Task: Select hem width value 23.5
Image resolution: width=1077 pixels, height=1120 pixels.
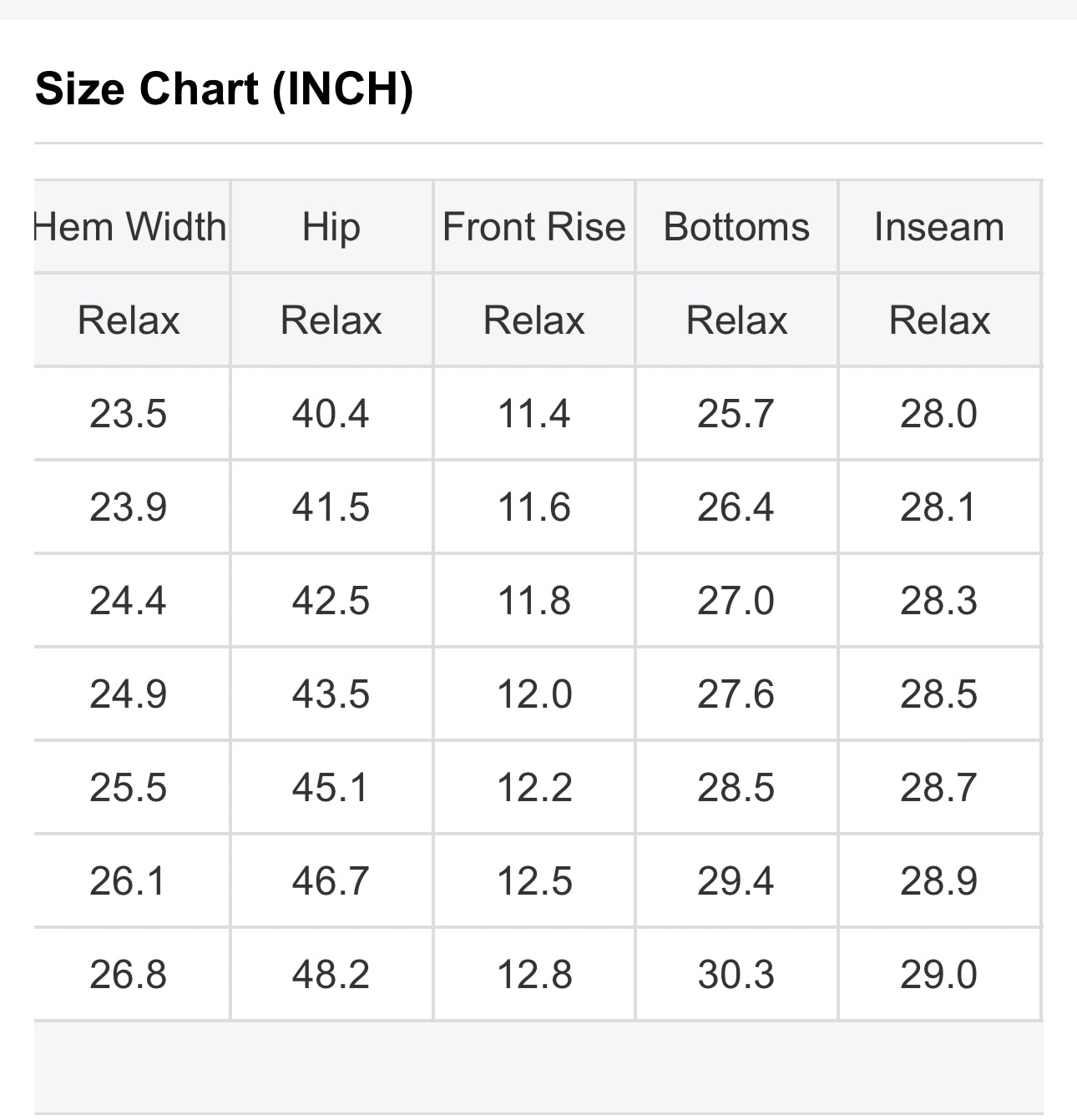Action: click(x=129, y=414)
